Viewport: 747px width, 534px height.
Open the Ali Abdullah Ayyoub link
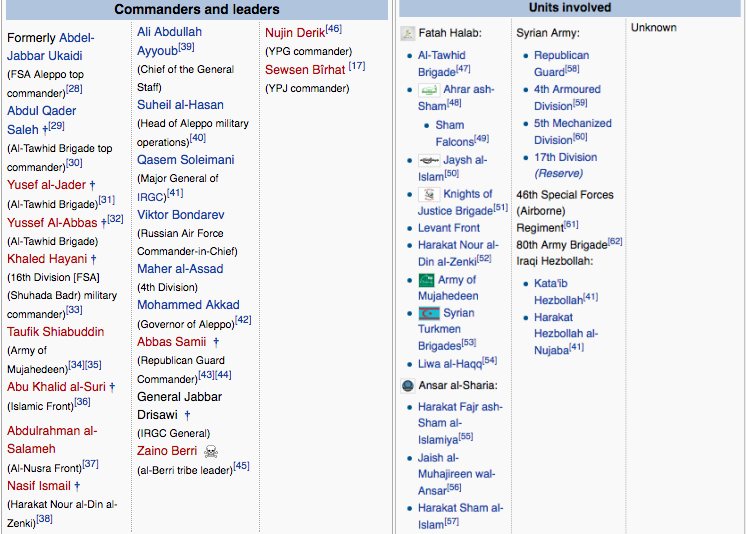click(170, 41)
